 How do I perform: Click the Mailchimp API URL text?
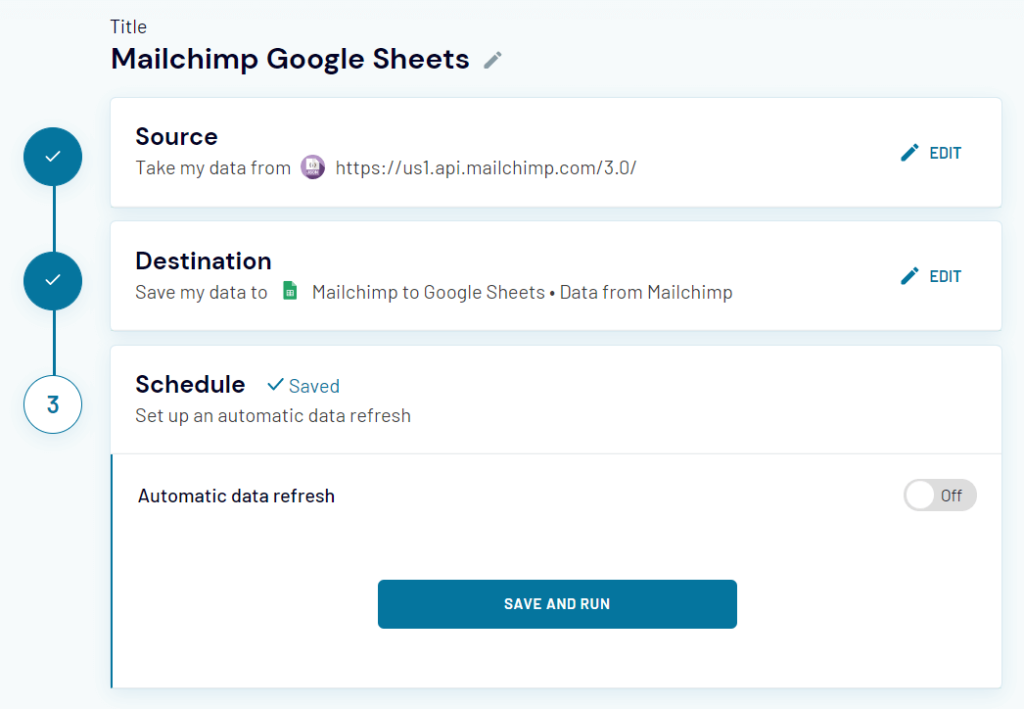[x=486, y=168]
